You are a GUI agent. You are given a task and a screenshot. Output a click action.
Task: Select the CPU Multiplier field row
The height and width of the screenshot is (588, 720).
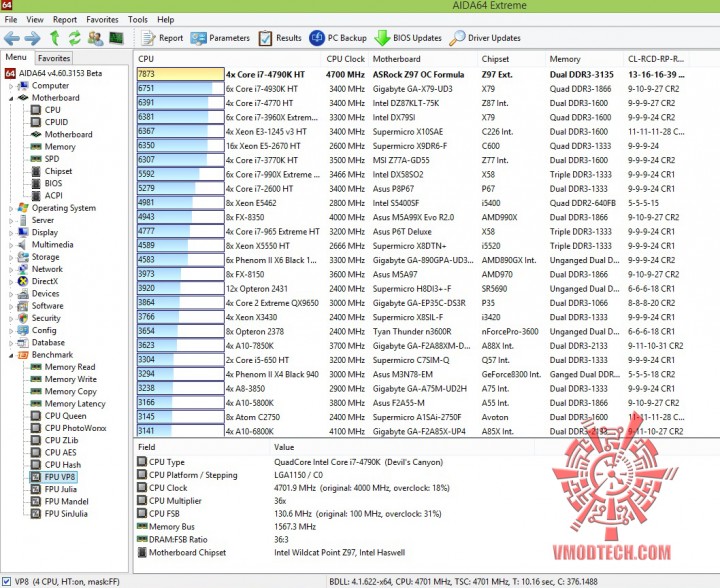tap(175, 501)
